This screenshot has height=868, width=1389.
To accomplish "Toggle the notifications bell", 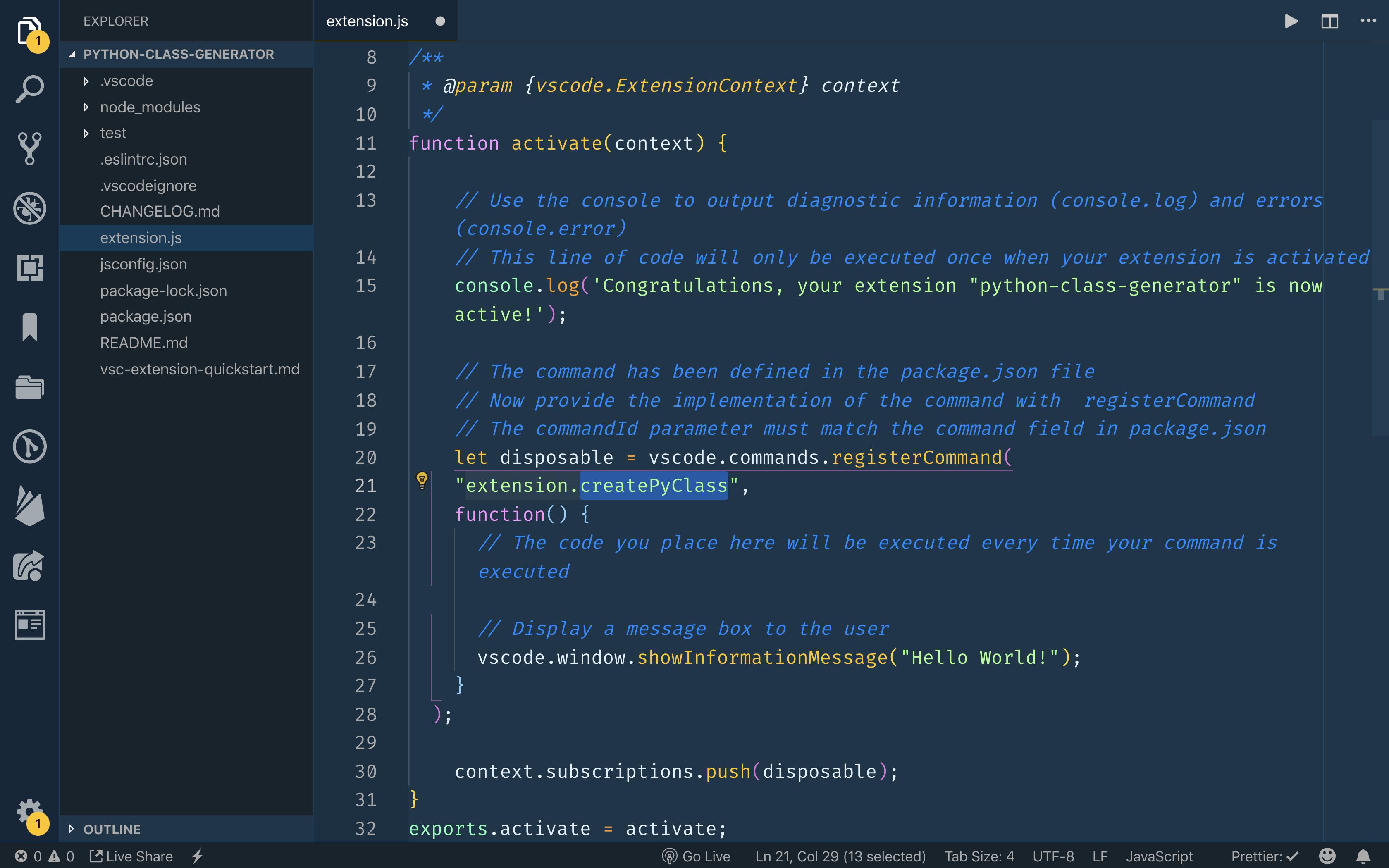I will (x=1363, y=856).
